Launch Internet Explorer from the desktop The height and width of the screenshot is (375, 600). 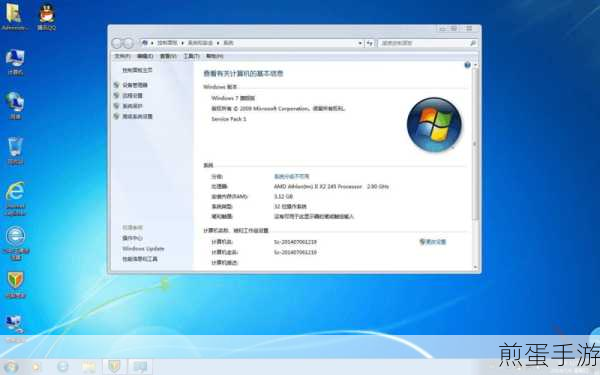(15, 198)
